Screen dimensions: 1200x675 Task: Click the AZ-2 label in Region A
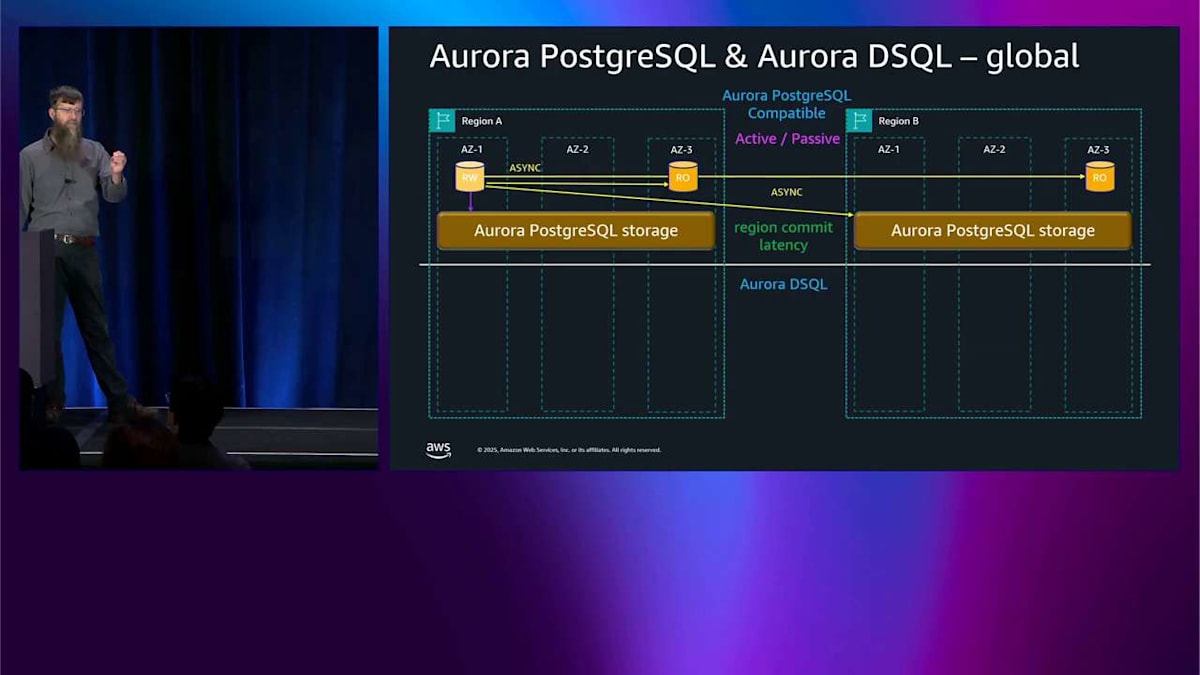577,149
